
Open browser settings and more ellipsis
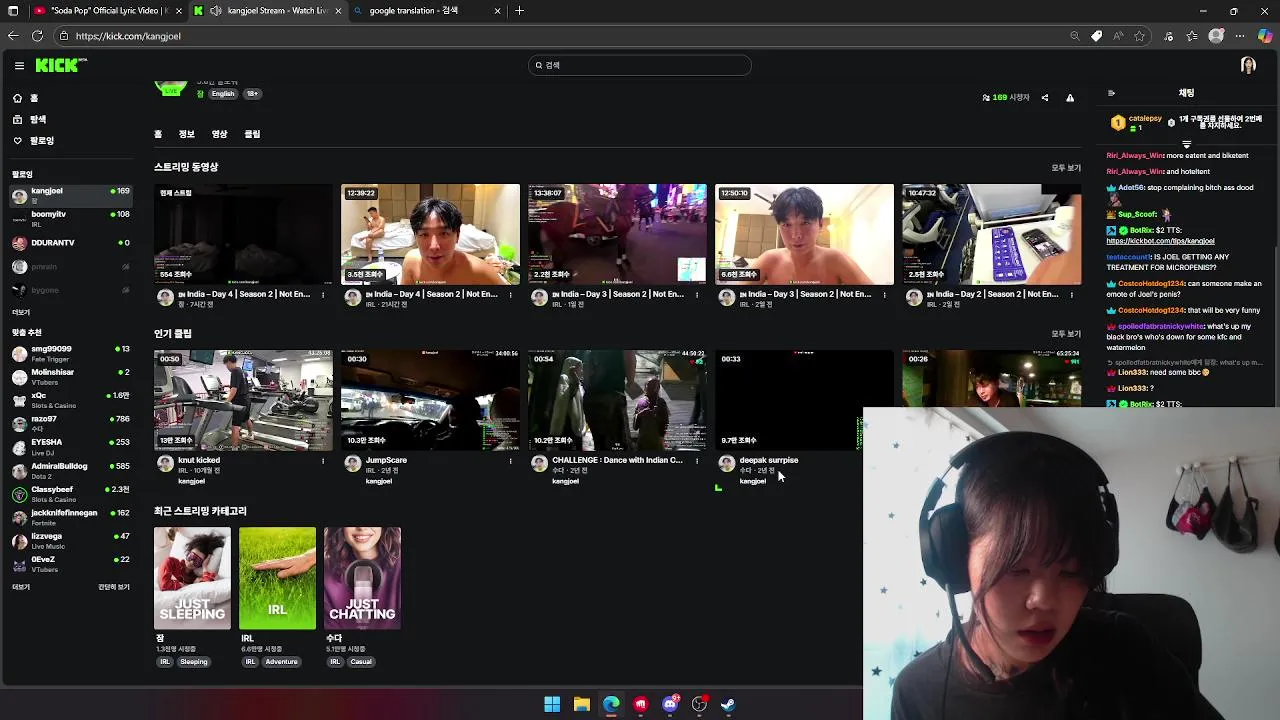[1241, 36]
